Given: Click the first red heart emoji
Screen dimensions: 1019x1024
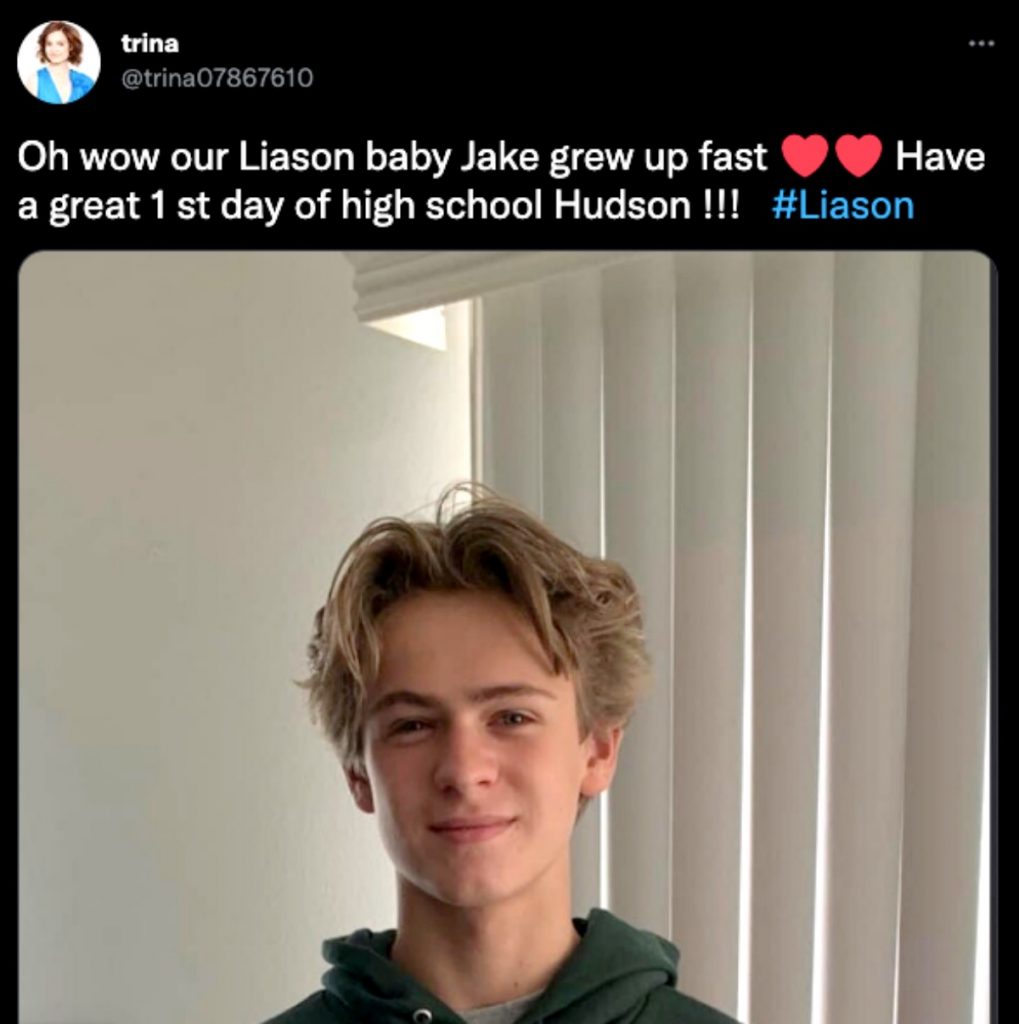Looking at the screenshot, I should coord(802,158).
